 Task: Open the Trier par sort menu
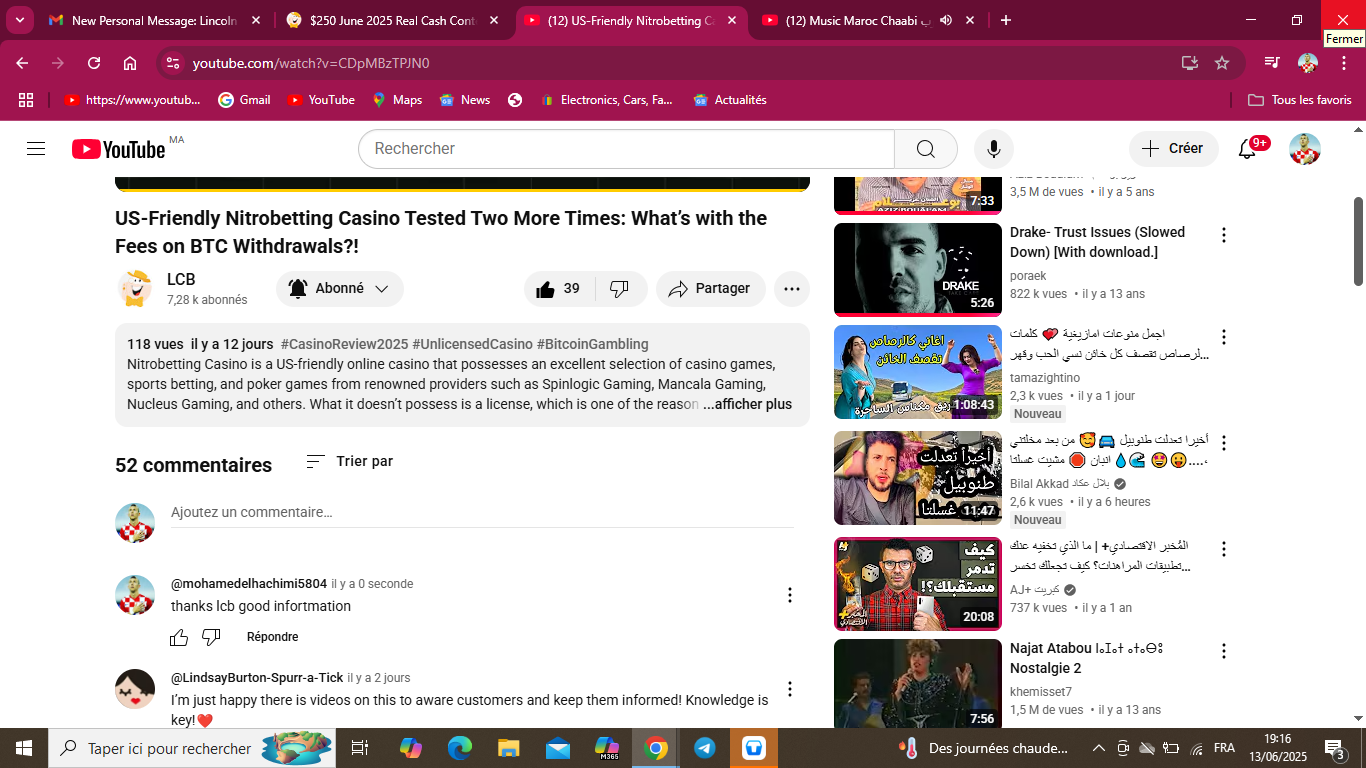(x=349, y=461)
